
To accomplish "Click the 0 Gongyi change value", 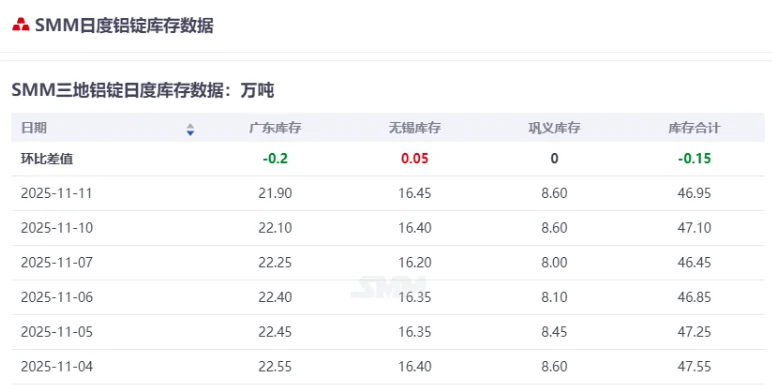I will click(x=554, y=159).
